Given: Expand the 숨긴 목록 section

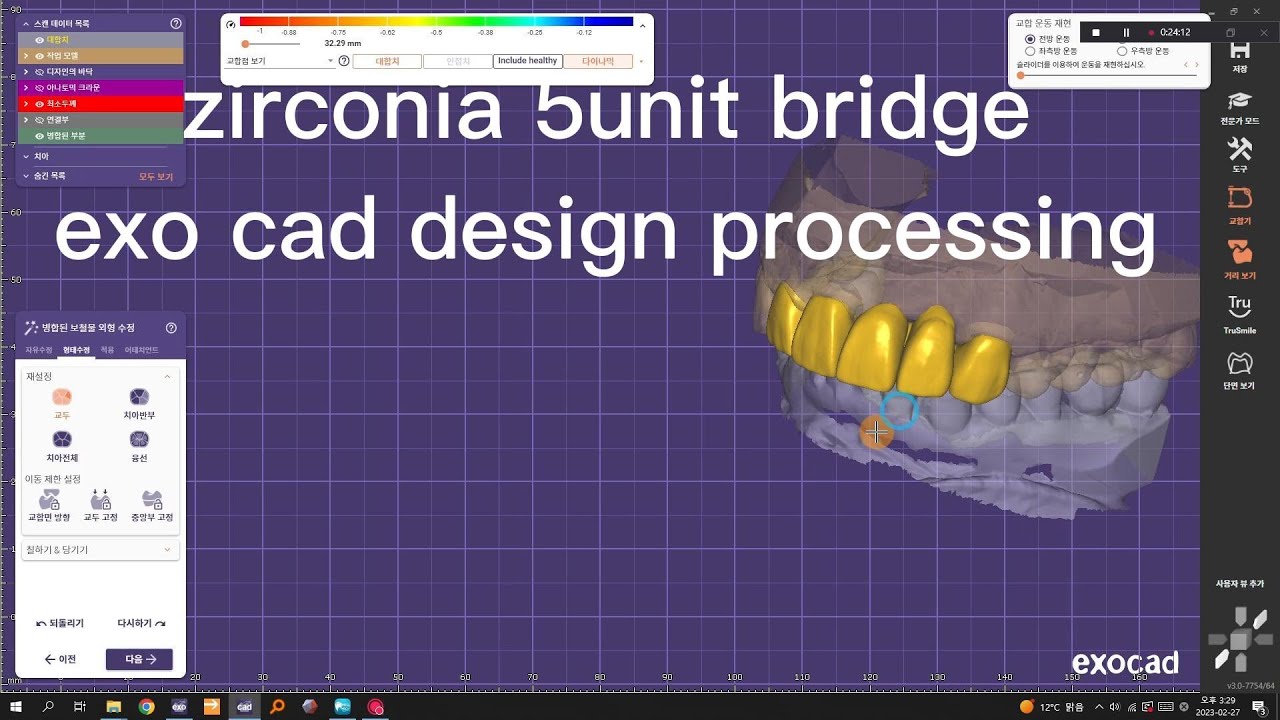Looking at the screenshot, I should click(26, 176).
